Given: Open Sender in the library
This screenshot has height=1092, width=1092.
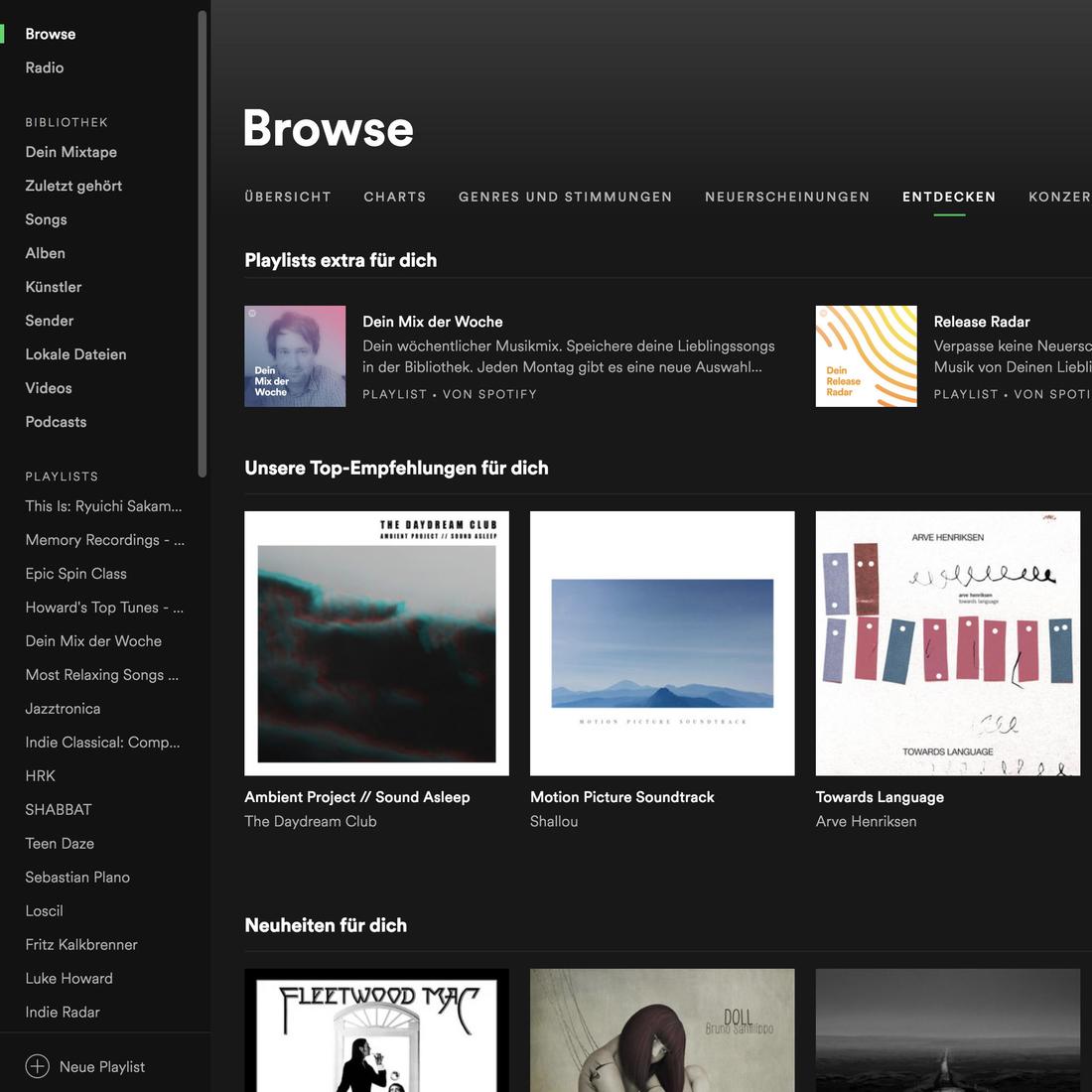Looking at the screenshot, I should pos(50,321).
